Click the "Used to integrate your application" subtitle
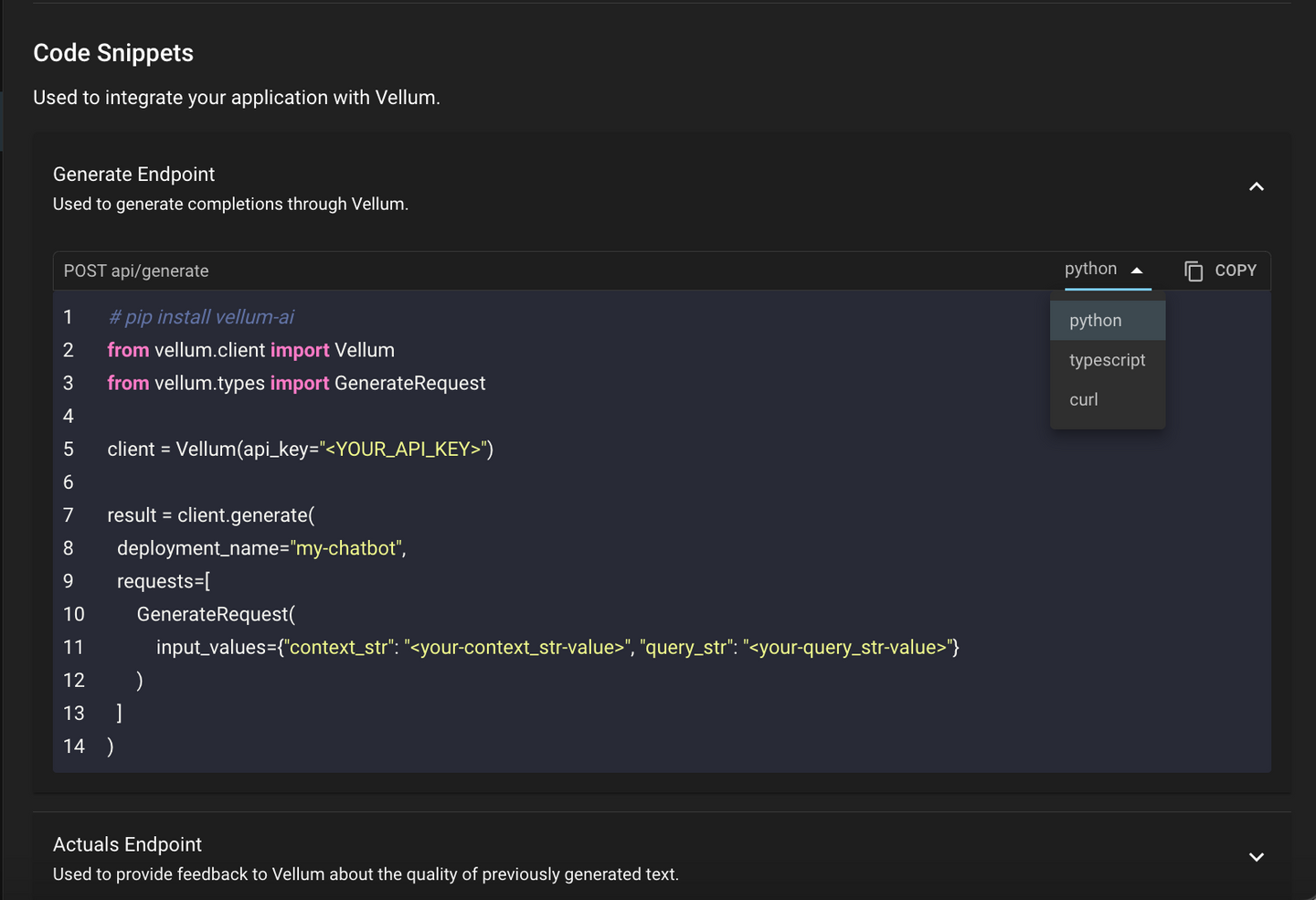This screenshot has height=900, width=1316. [237, 98]
